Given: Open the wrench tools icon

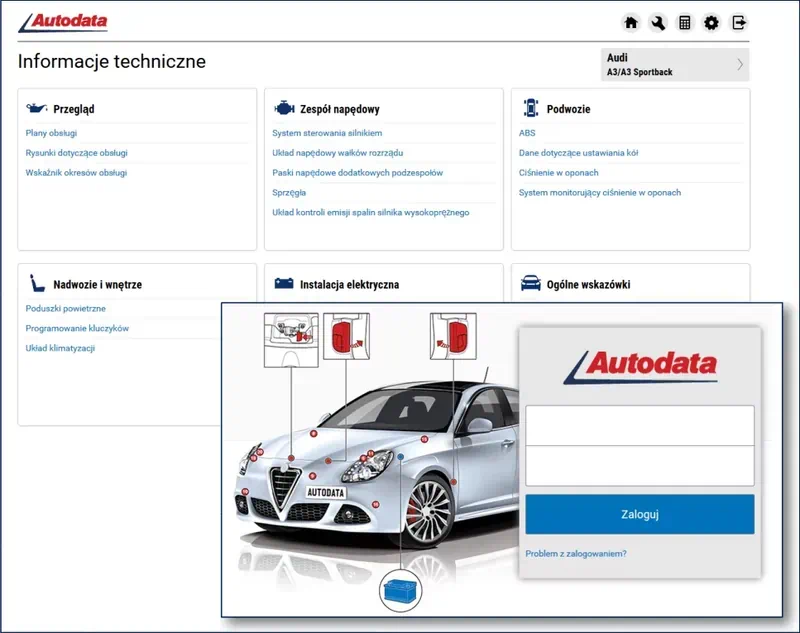Looking at the screenshot, I should click(x=658, y=23).
